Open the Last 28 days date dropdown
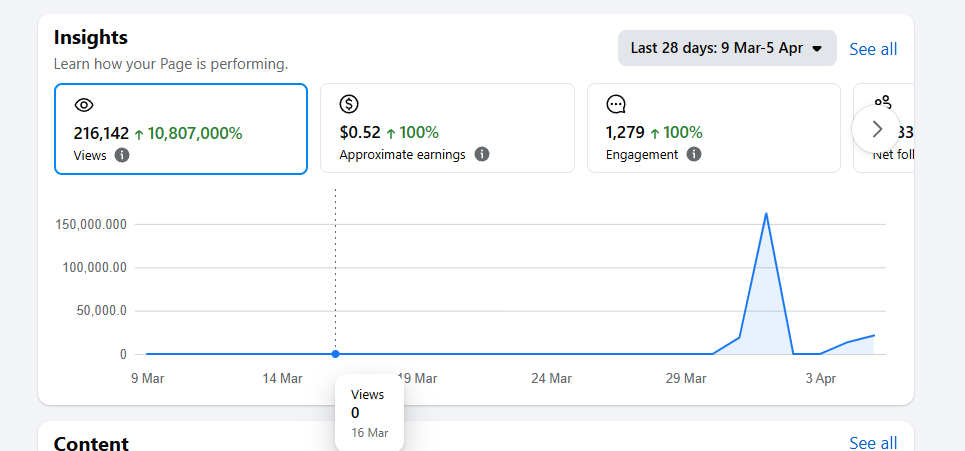 coord(726,48)
